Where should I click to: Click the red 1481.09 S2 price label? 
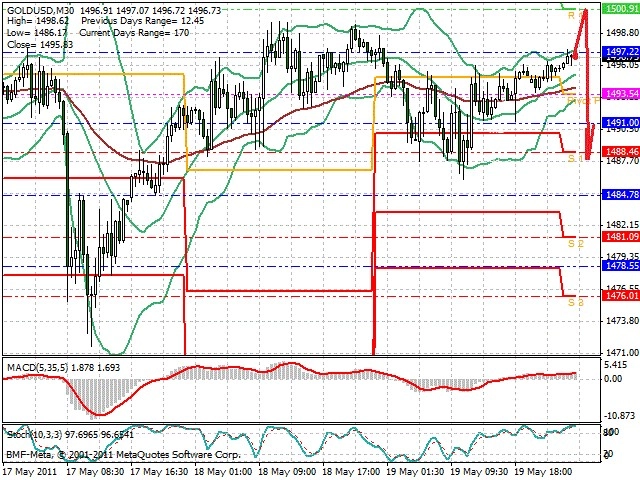coord(621,237)
